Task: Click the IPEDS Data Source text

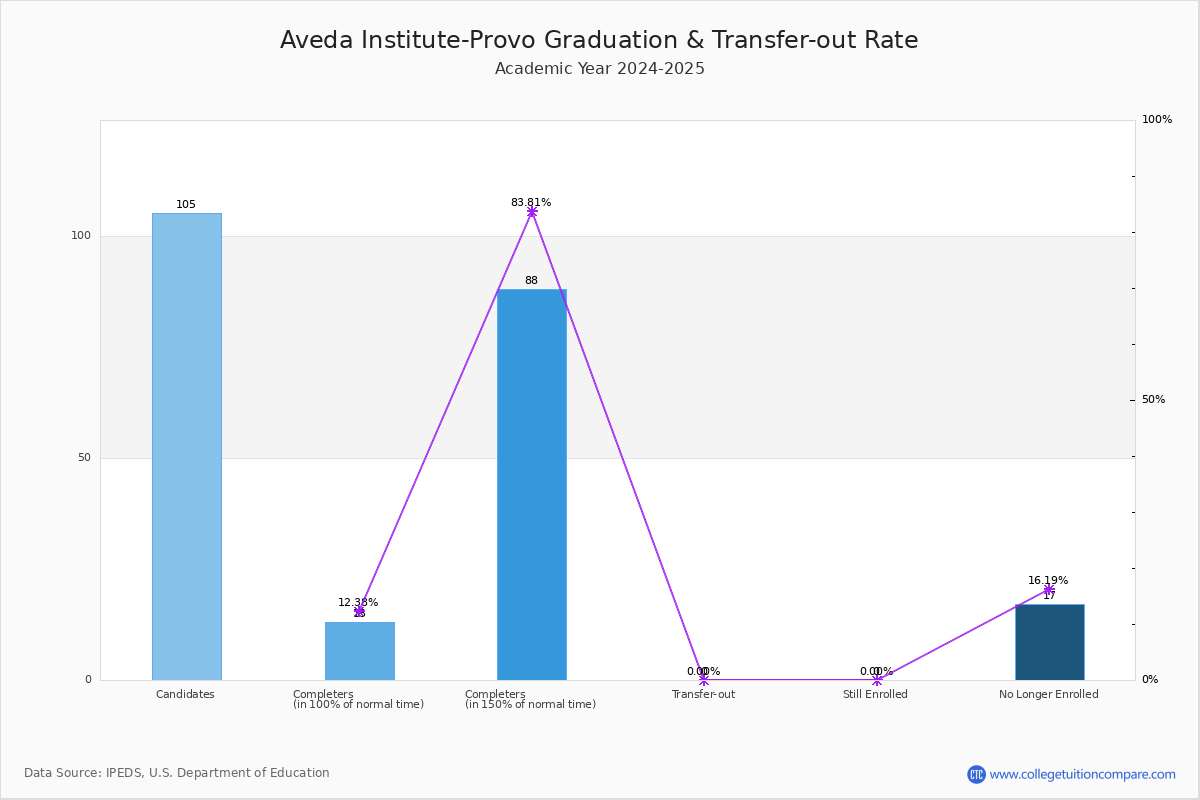Action: tap(177, 773)
